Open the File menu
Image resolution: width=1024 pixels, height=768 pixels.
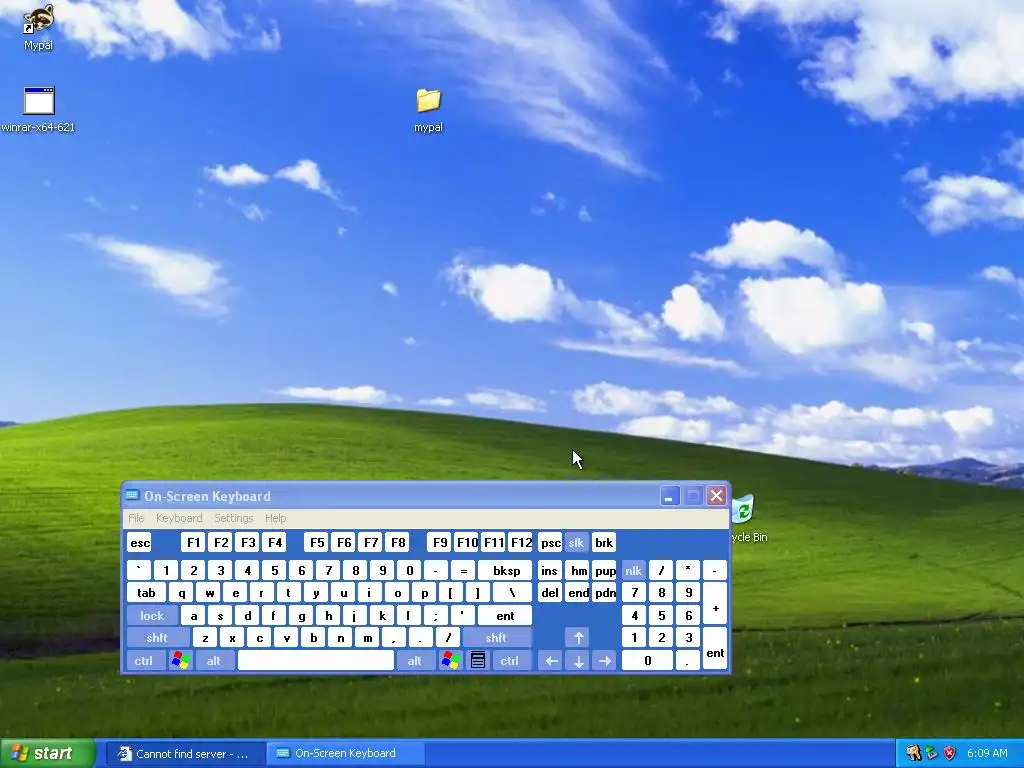click(136, 518)
